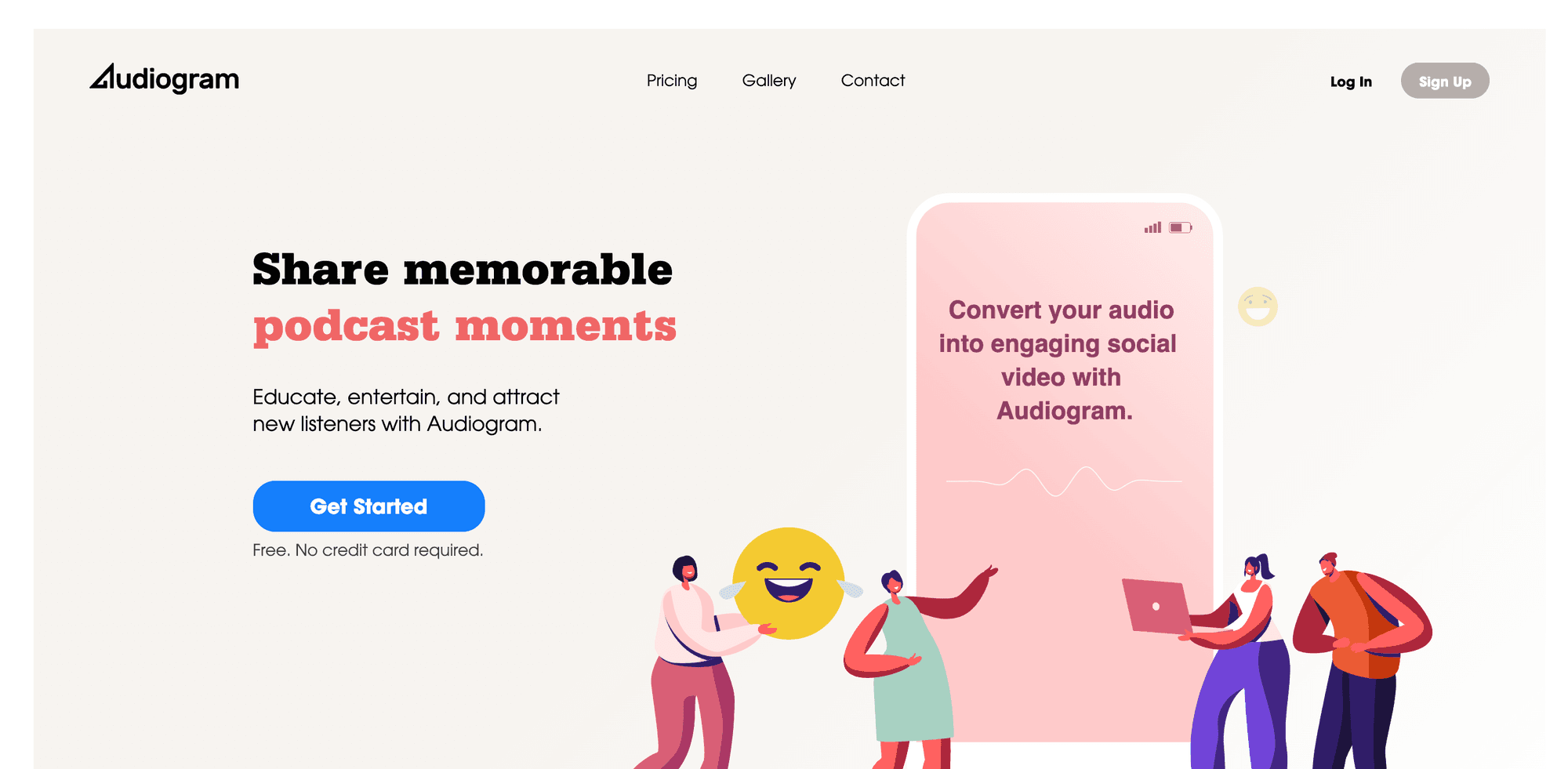This screenshot has width=1568, height=769.
Task: Click the audio waveform line on phone
Action: tap(1064, 481)
